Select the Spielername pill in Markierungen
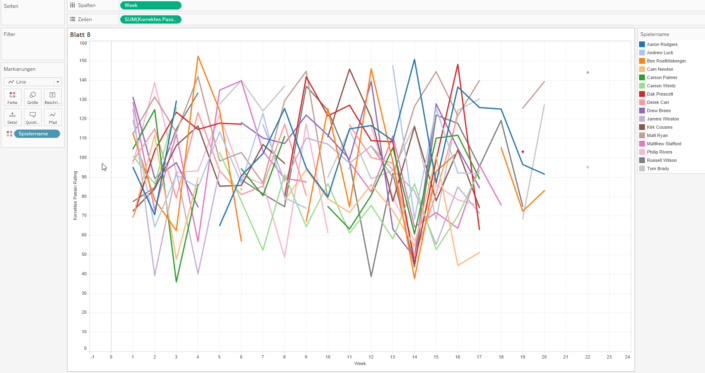705x373 pixels. pyautogui.click(x=37, y=134)
